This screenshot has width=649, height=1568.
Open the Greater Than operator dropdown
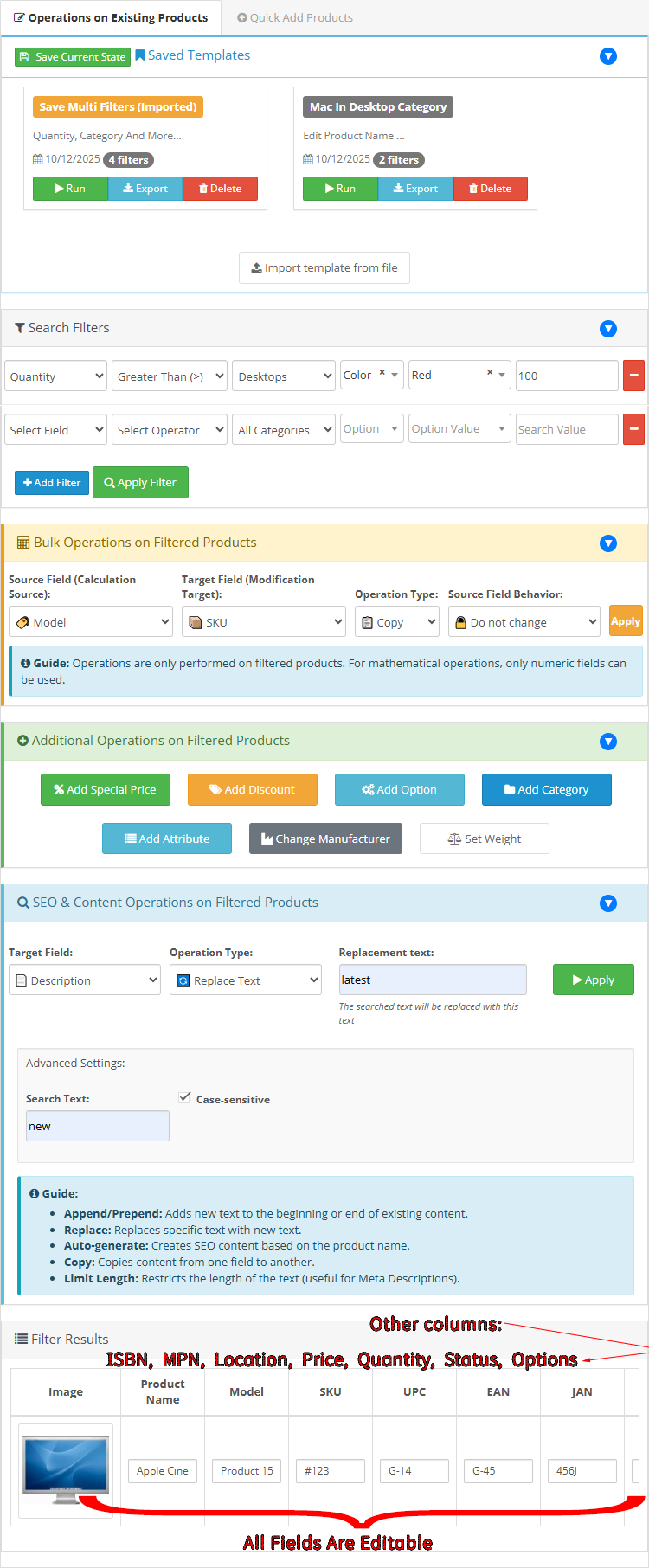(169, 376)
